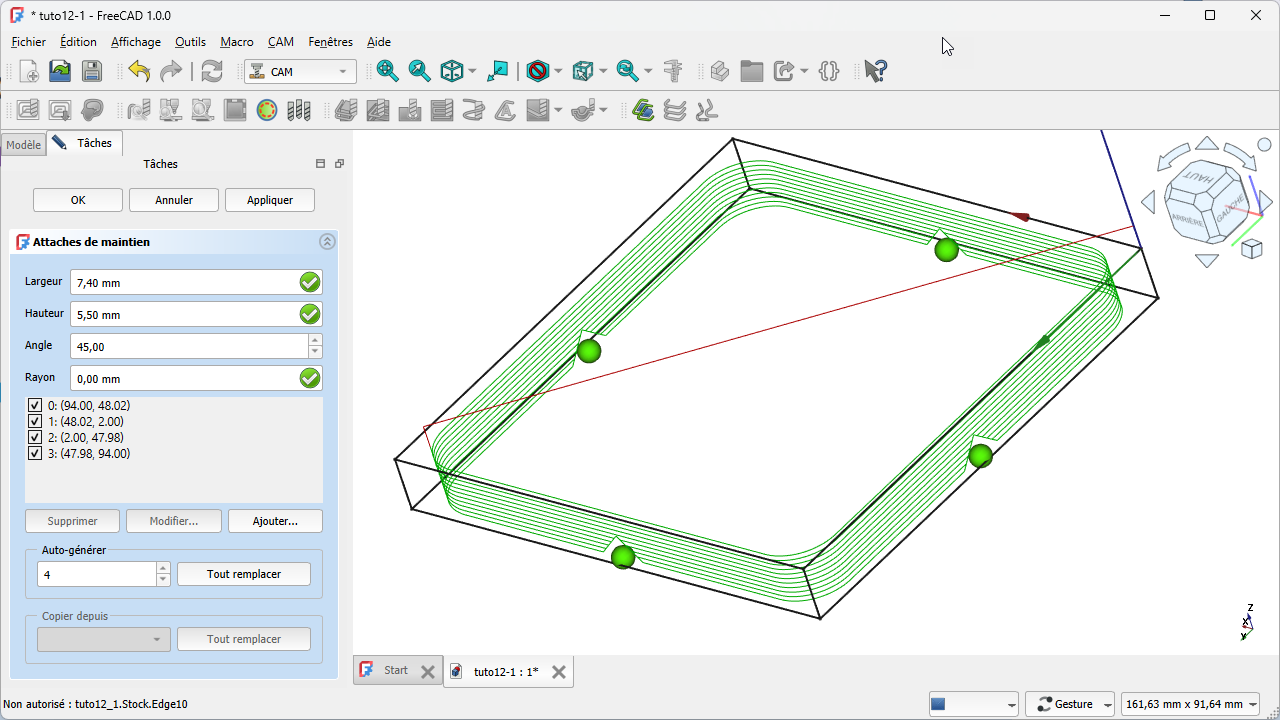
Task: Open the macro curly braces icon
Action: [828, 71]
